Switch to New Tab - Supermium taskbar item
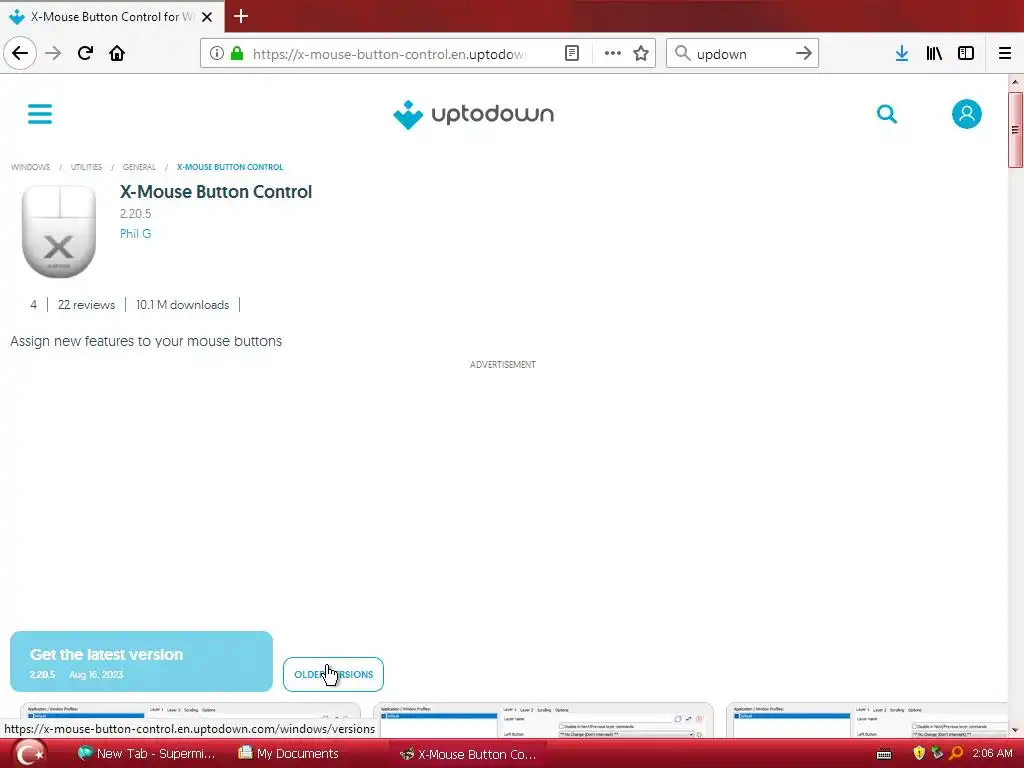1024x768 pixels. pyautogui.click(x=147, y=754)
